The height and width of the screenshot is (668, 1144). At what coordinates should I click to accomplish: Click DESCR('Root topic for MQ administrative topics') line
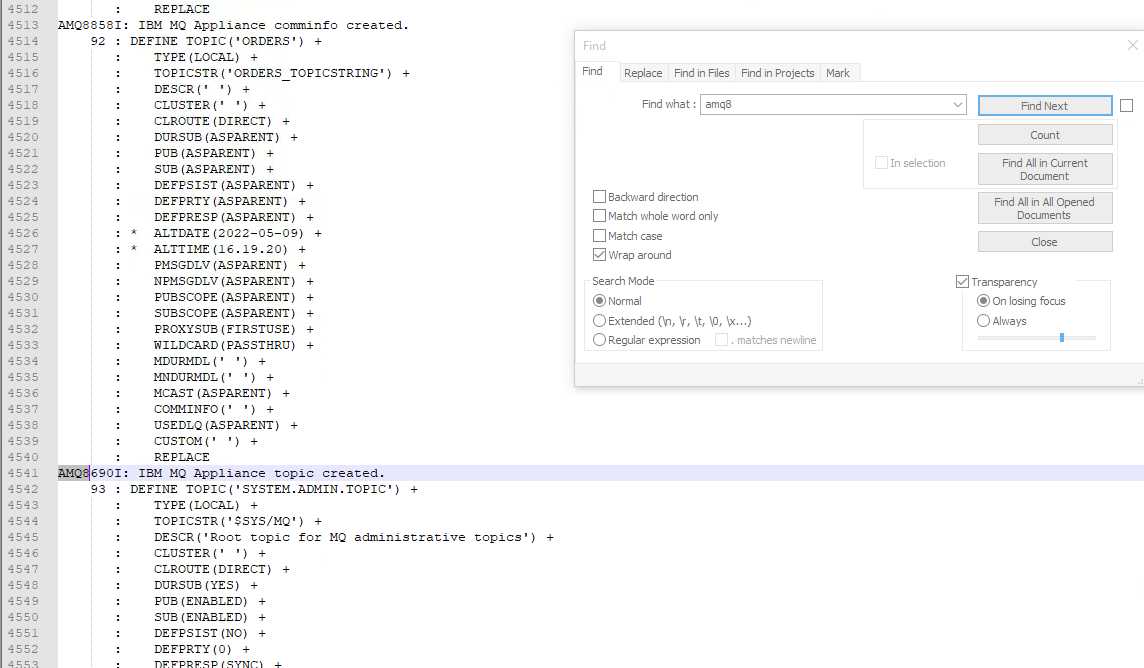(344, 537)
